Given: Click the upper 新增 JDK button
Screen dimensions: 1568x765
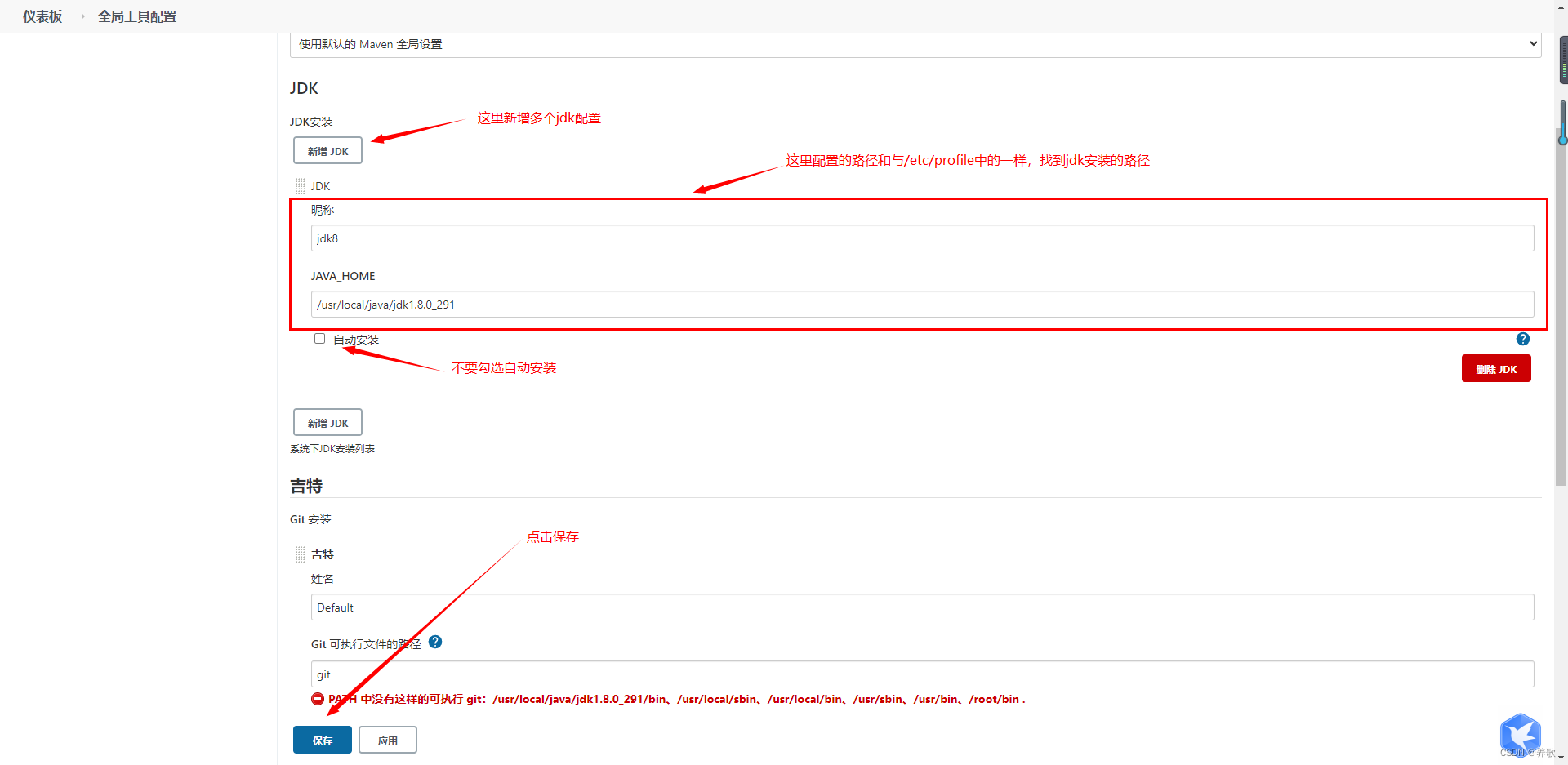Looking at the screenshot, I should tap(327, 151).
